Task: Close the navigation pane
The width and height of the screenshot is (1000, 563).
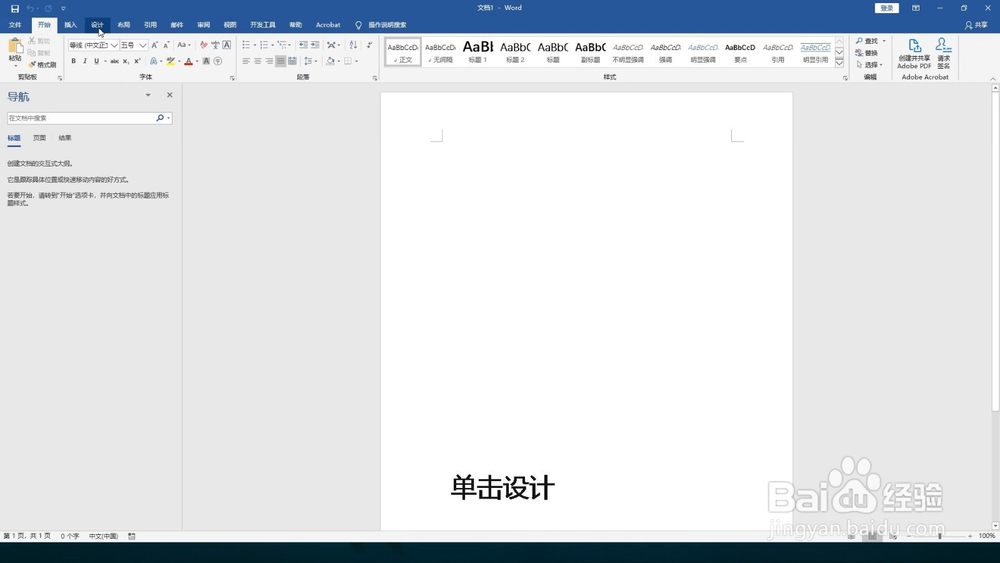Action: 170,95
